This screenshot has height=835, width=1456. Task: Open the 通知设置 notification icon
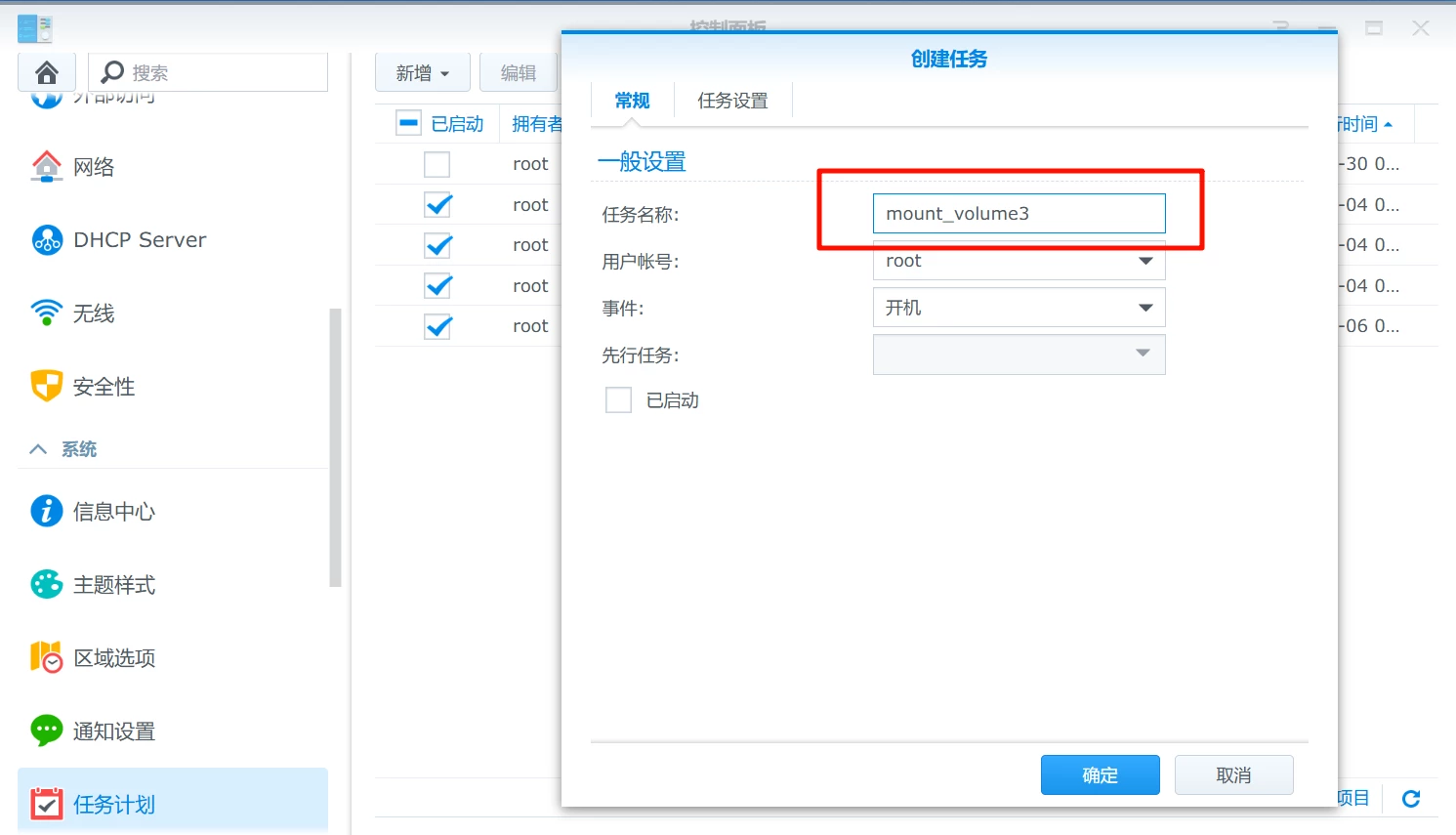point(46,731)
